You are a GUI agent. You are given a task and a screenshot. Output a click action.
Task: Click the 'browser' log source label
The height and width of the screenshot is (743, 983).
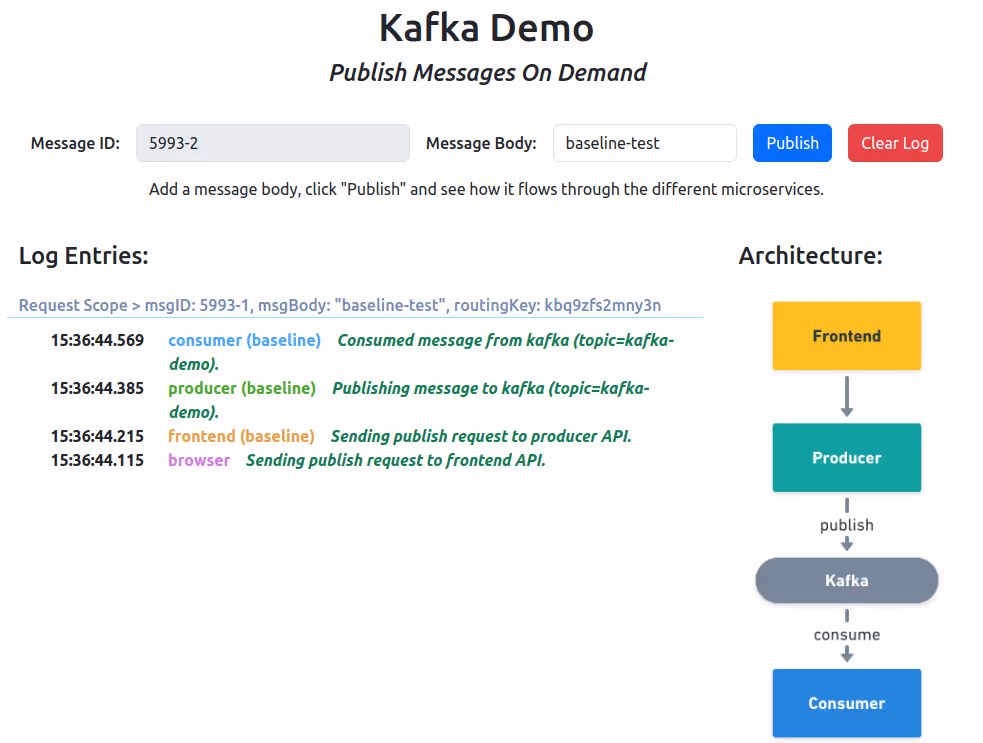pos(199,460)
